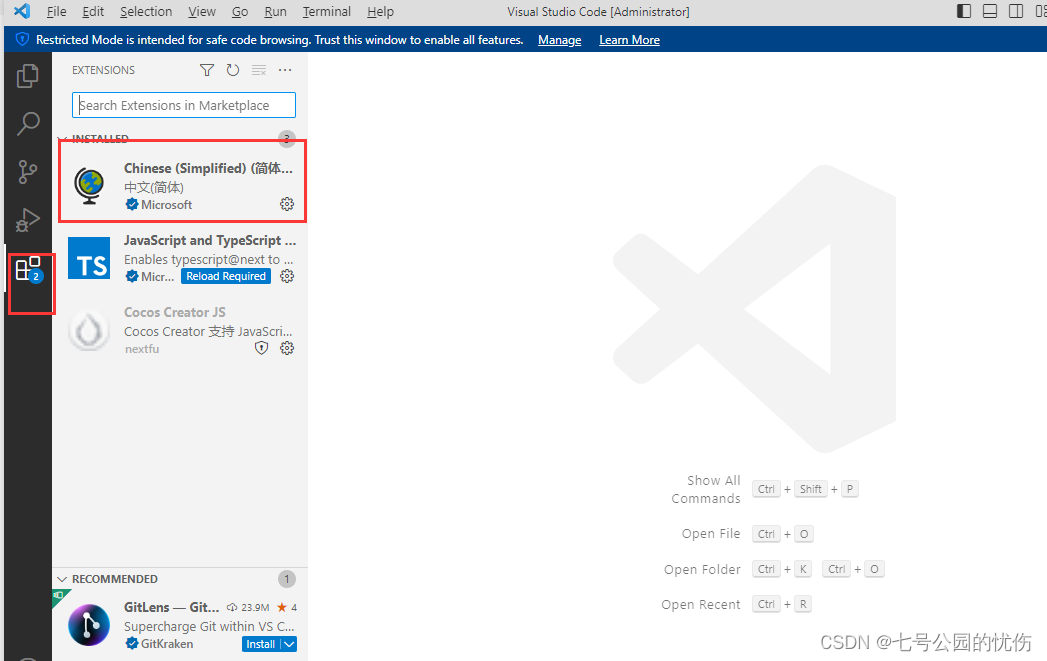Screen dimensions: 1047x661
Task: Select the GitLens extension title
Action: coord(172,607)
